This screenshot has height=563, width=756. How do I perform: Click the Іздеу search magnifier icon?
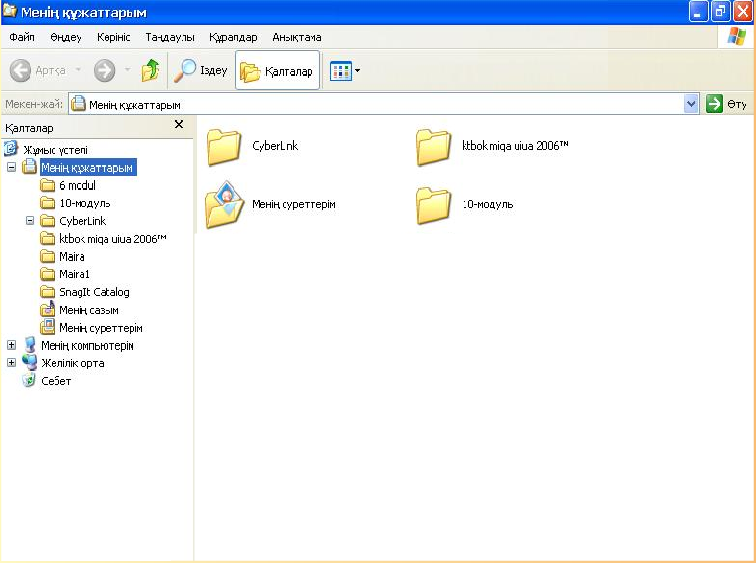tap(185, 70)
